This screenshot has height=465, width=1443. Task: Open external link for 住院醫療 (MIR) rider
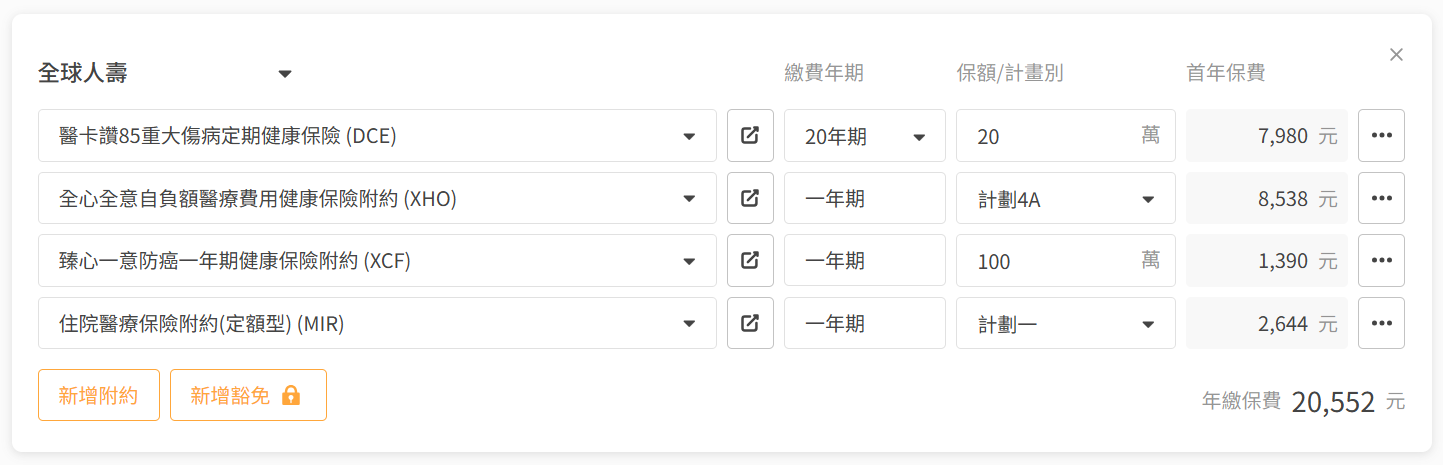(x=750, y=323)
